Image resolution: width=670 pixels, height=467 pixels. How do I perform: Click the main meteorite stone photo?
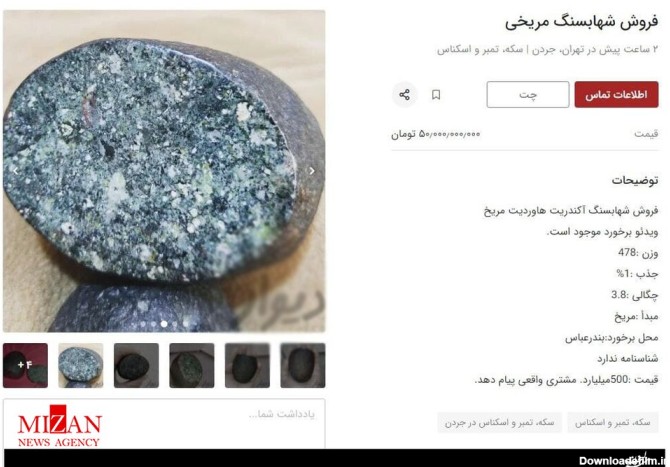(164, 171)
